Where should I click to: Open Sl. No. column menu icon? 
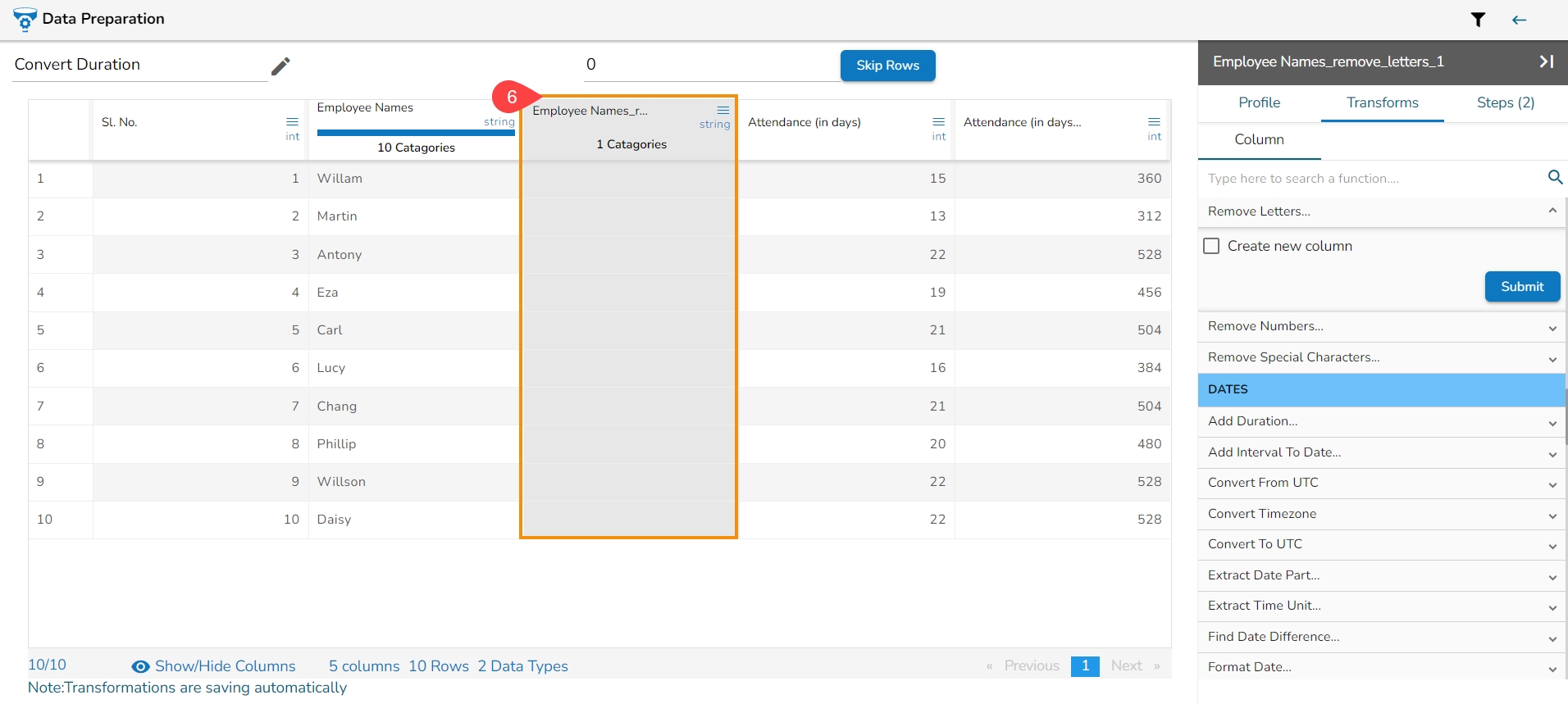click(x=292, y=121)
